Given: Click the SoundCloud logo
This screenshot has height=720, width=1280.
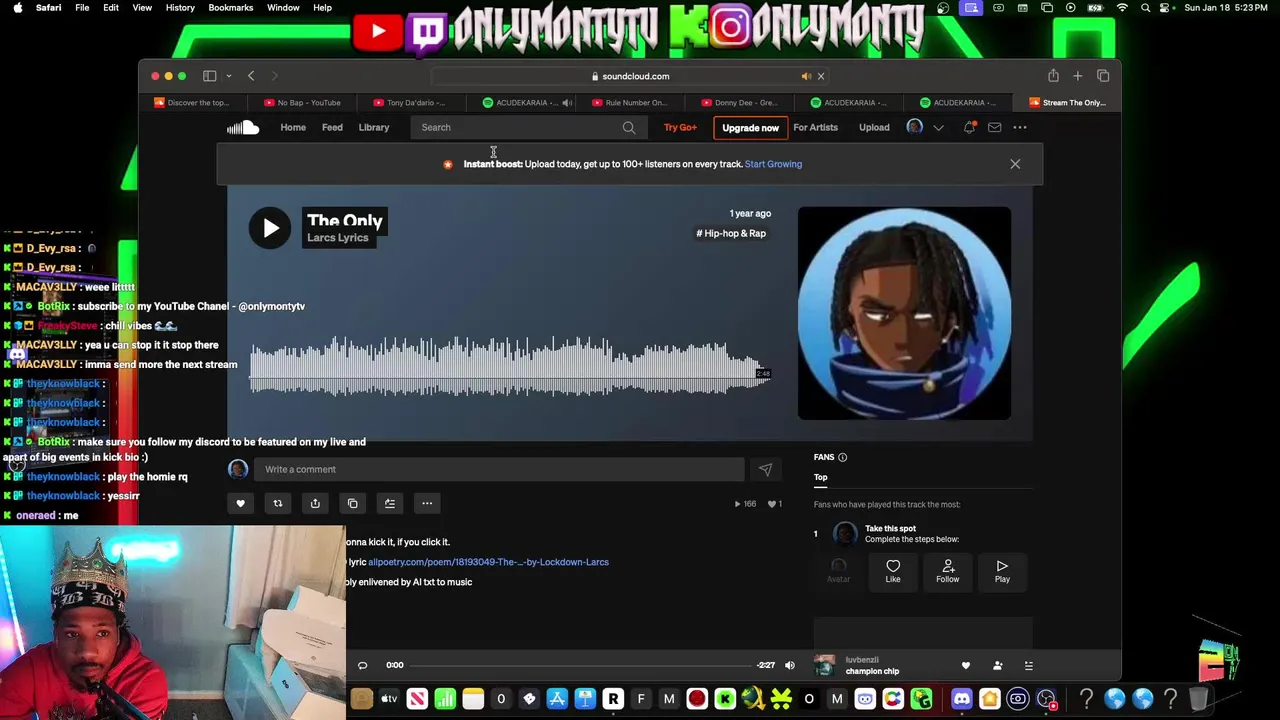Looking at the screenshot, I should coord(242,127).
